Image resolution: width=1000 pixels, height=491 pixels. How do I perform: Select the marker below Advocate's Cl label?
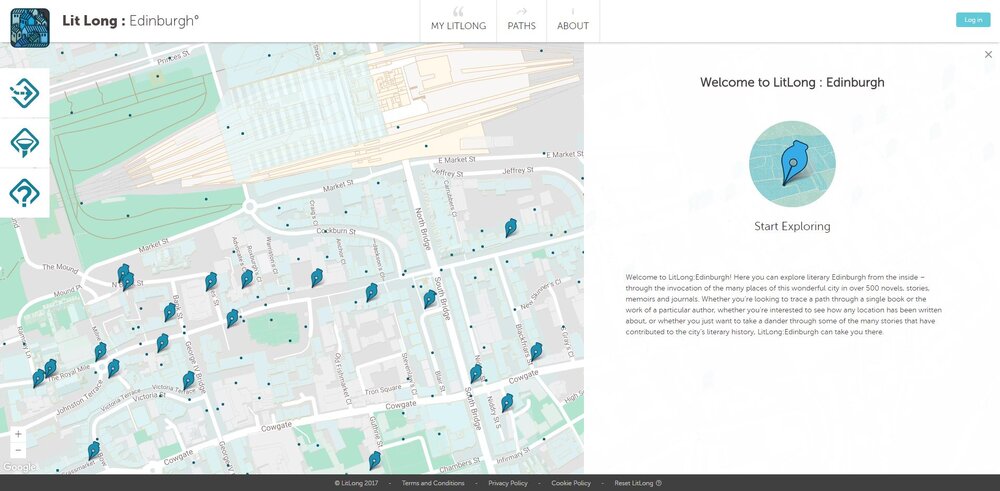click(246, 279)
